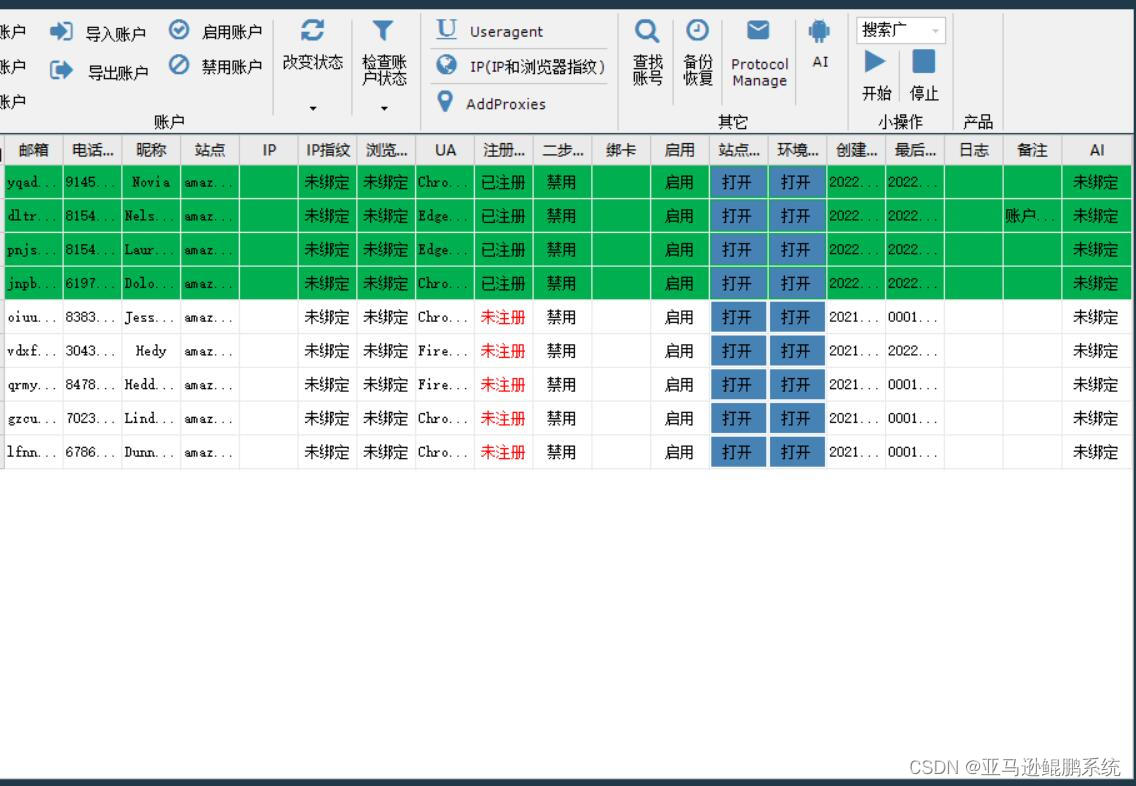Select nickname cell Hedy
This screenshot has width=1136, height=786.
click(151, 351)
